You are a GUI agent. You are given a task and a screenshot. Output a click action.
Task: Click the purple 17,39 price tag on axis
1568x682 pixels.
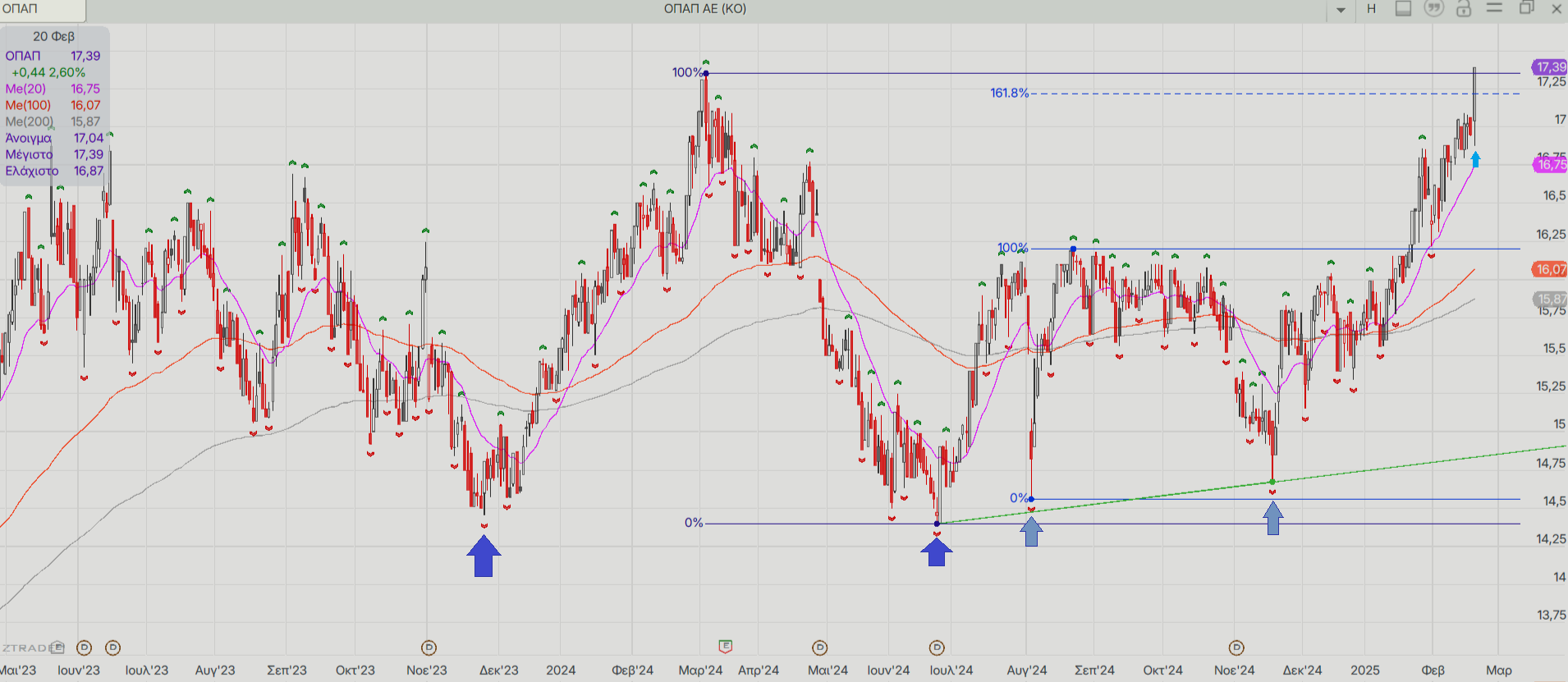(x=1550, y=67)
